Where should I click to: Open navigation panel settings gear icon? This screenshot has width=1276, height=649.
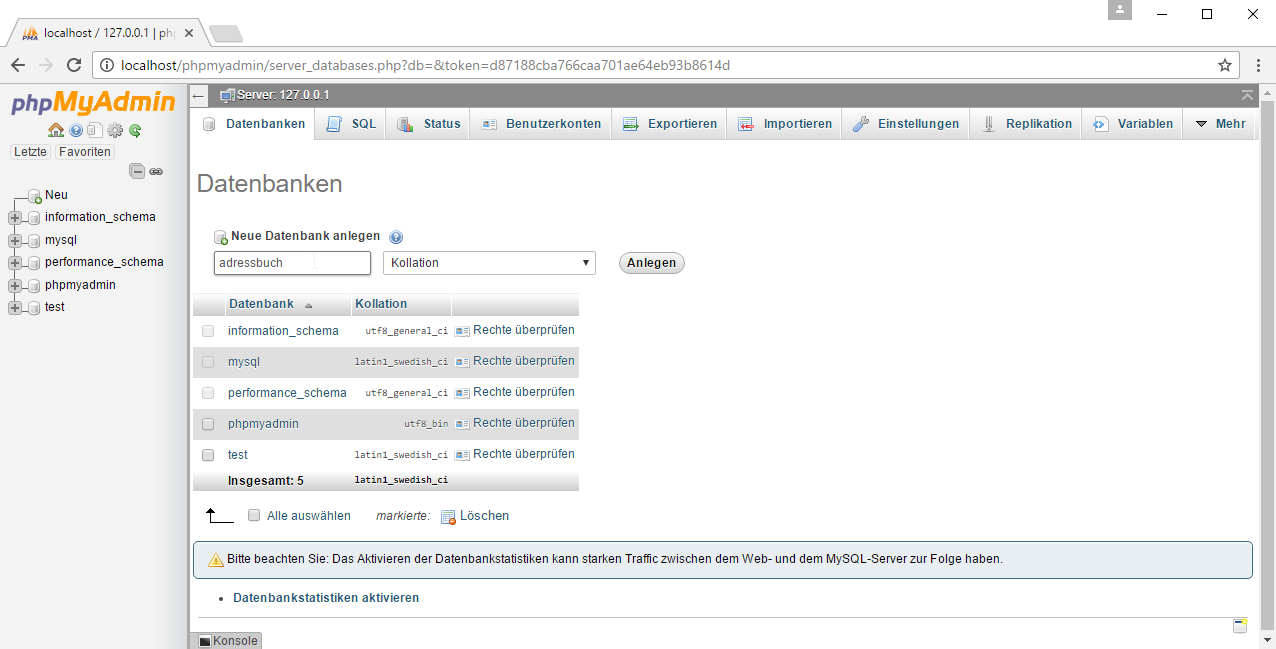pos(115,130)
